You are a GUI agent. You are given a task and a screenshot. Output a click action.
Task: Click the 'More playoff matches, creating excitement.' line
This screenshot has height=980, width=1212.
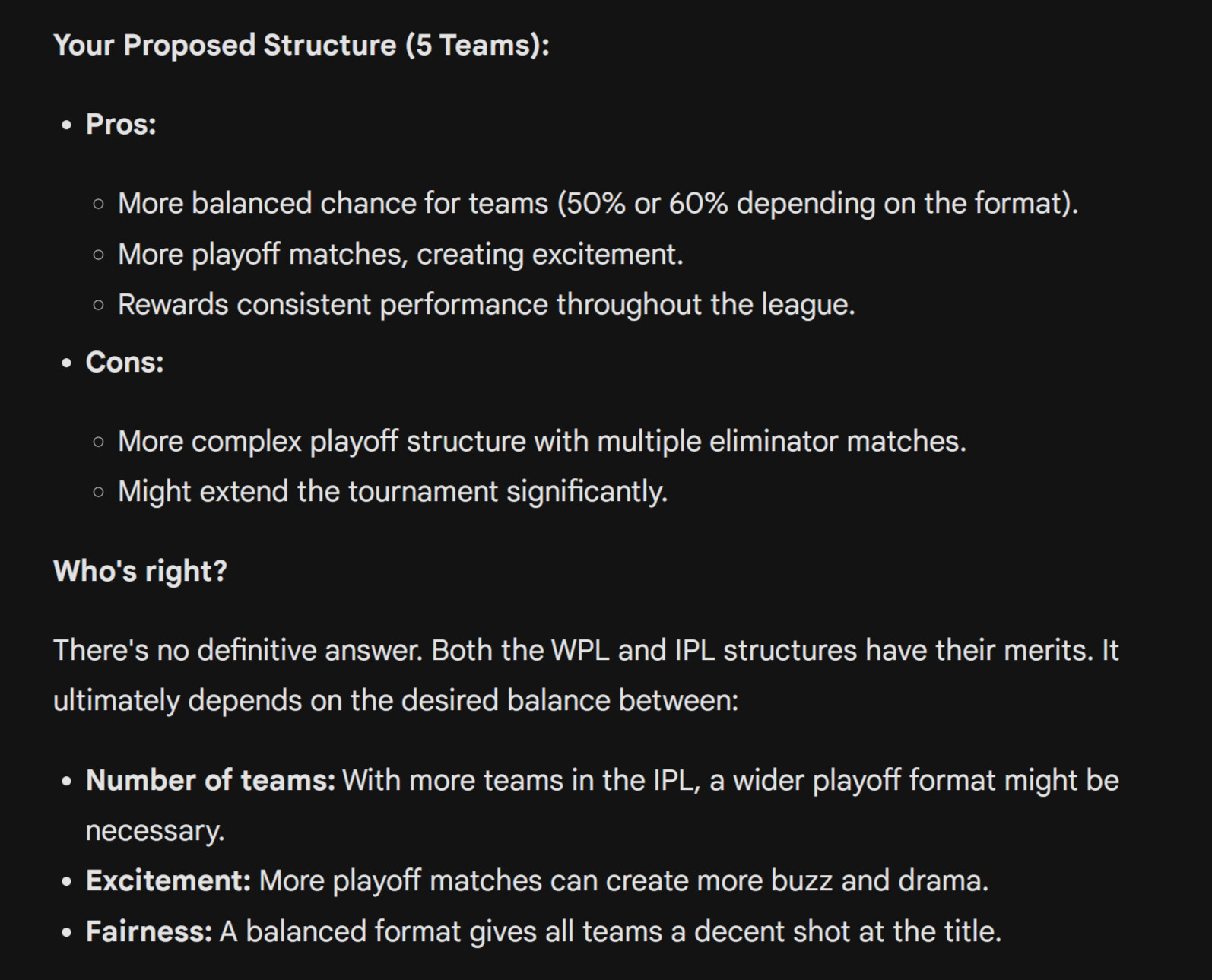click(401, 255)
